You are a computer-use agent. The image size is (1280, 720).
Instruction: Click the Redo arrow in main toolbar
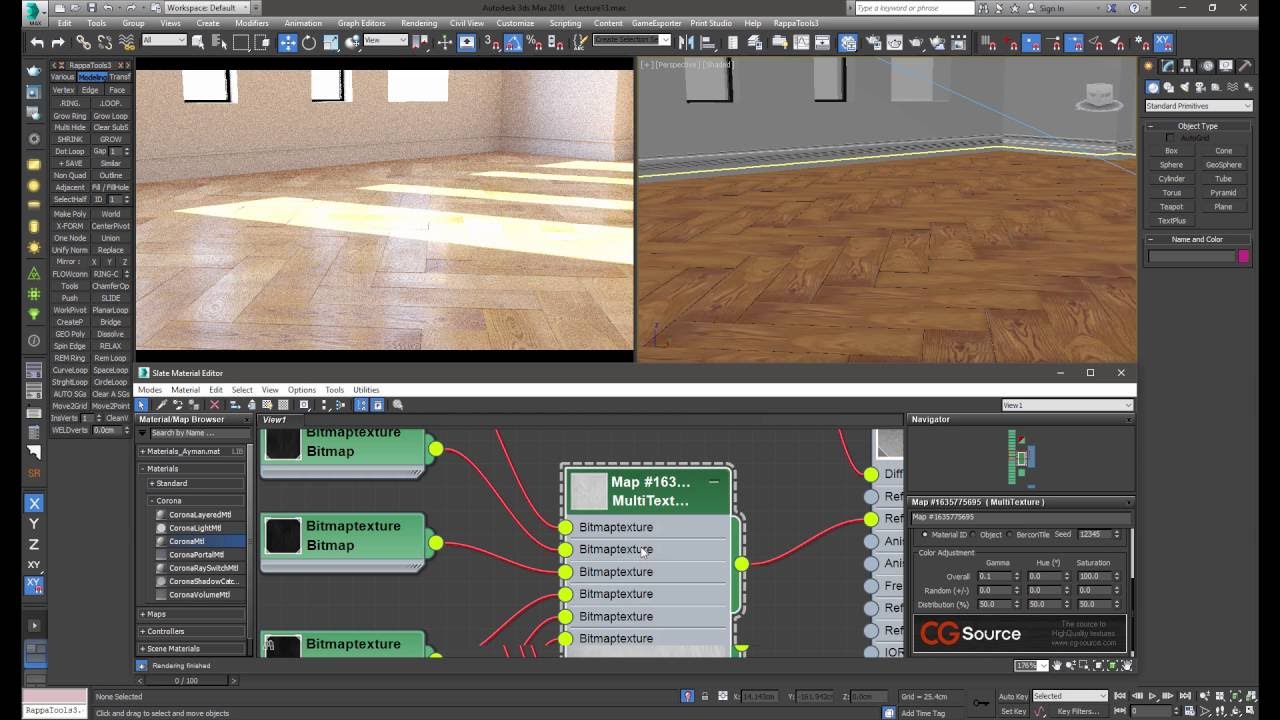click(58, 42)
